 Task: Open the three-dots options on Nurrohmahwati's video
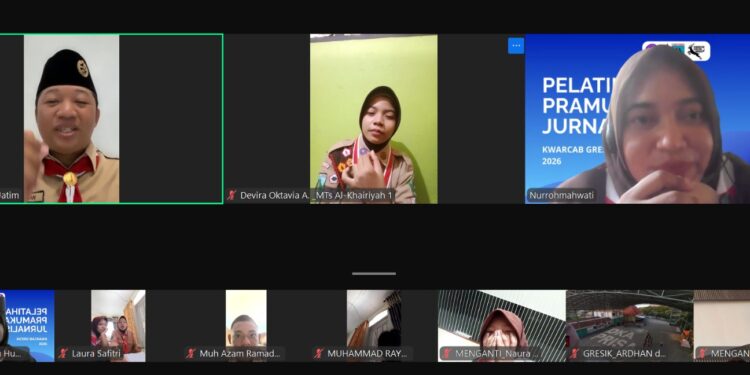516,46
